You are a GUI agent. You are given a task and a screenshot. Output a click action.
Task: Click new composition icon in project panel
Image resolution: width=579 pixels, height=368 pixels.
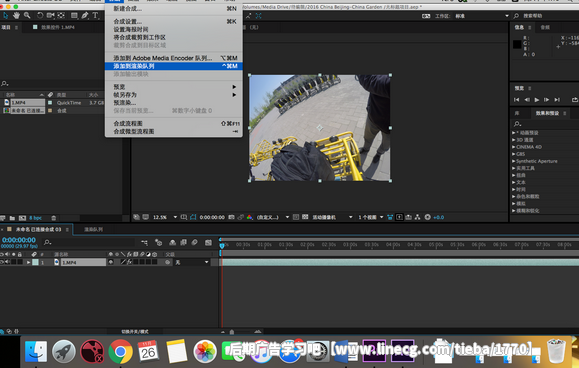tap(22, 218)
